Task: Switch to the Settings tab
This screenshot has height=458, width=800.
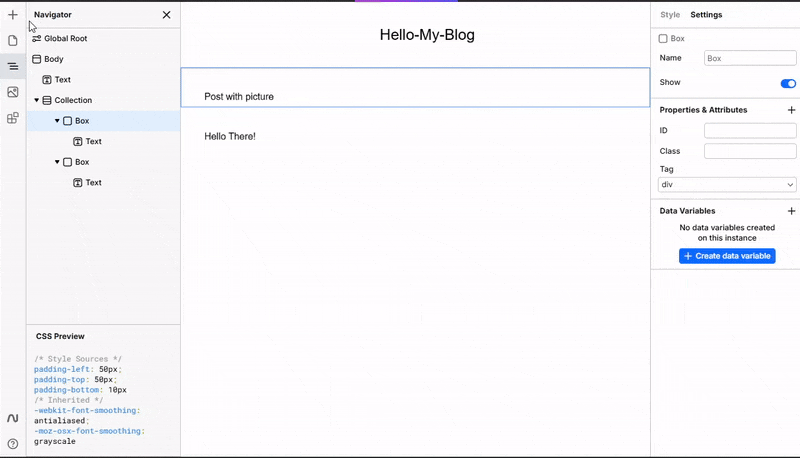Action: 706,15
